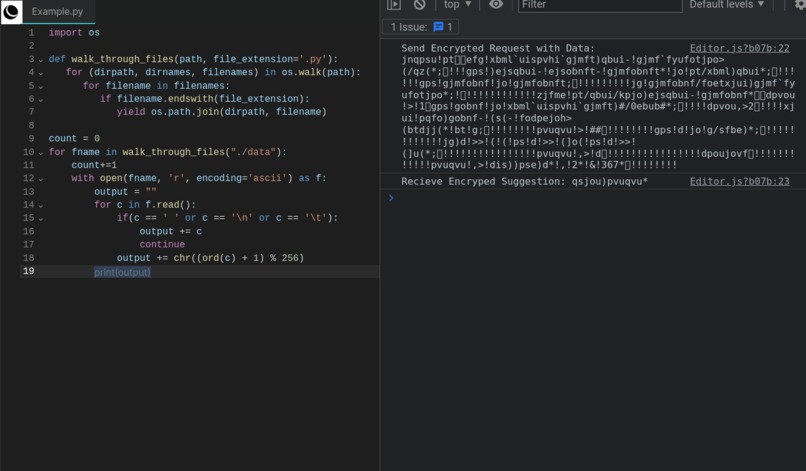This screenshot has height=471, width=806.
Task: Click the 'yield os.path.join' code line
Action: point(222,112)
